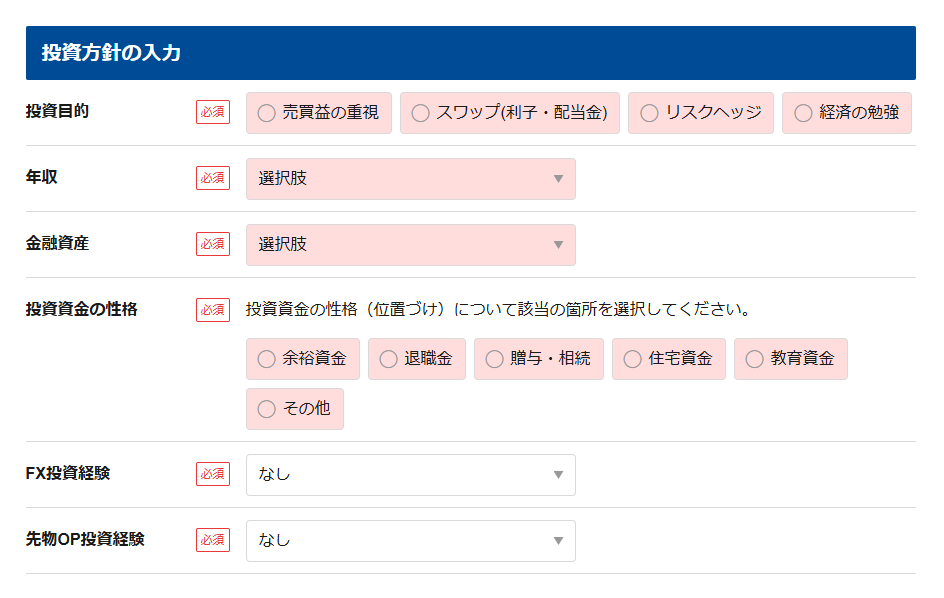Select リスクヘッジ radio button
The width and height of the screenshot is (944, 598).
tap(649, 113)
